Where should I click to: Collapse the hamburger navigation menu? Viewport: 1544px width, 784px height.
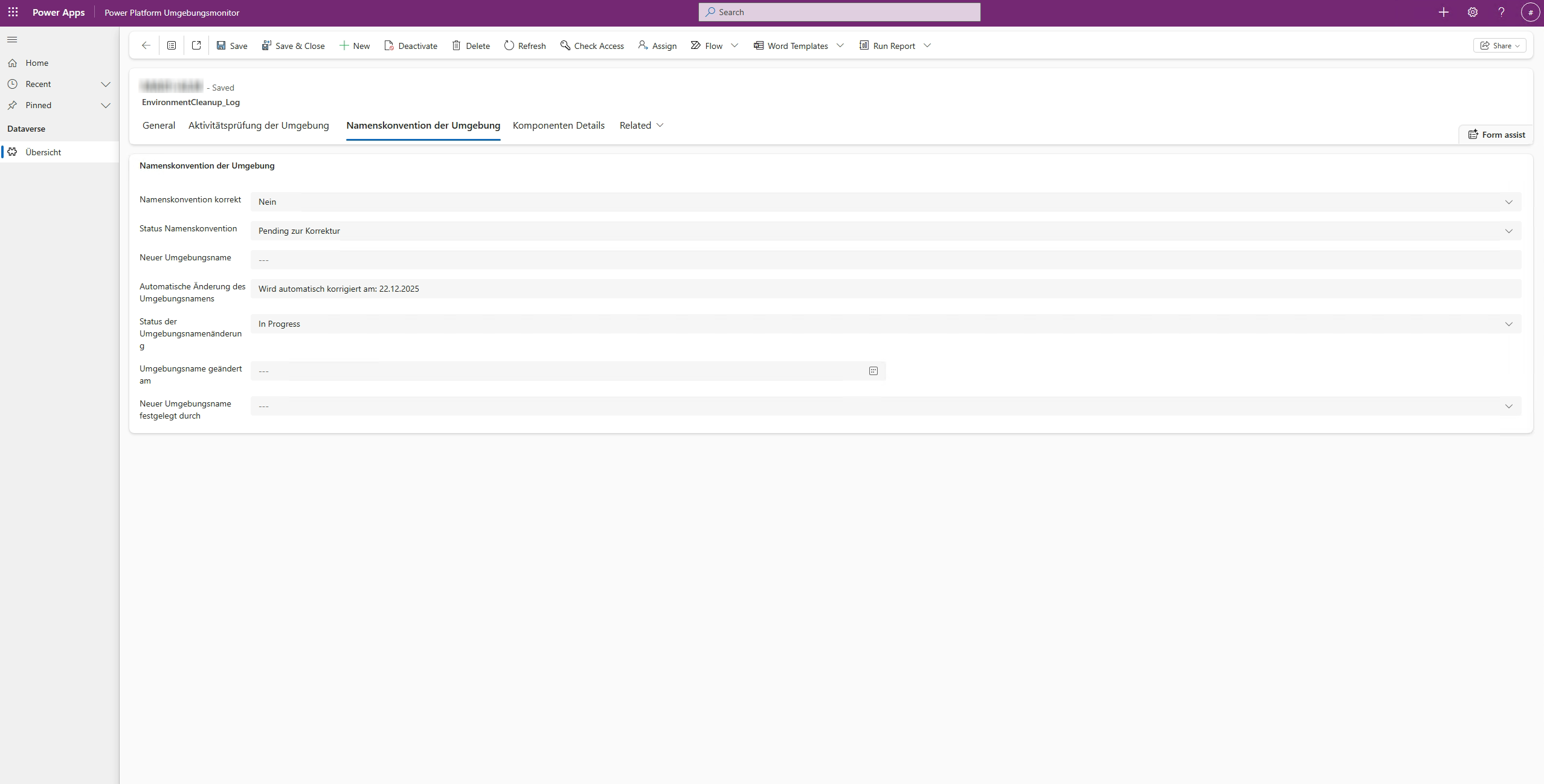click(12, 40)
